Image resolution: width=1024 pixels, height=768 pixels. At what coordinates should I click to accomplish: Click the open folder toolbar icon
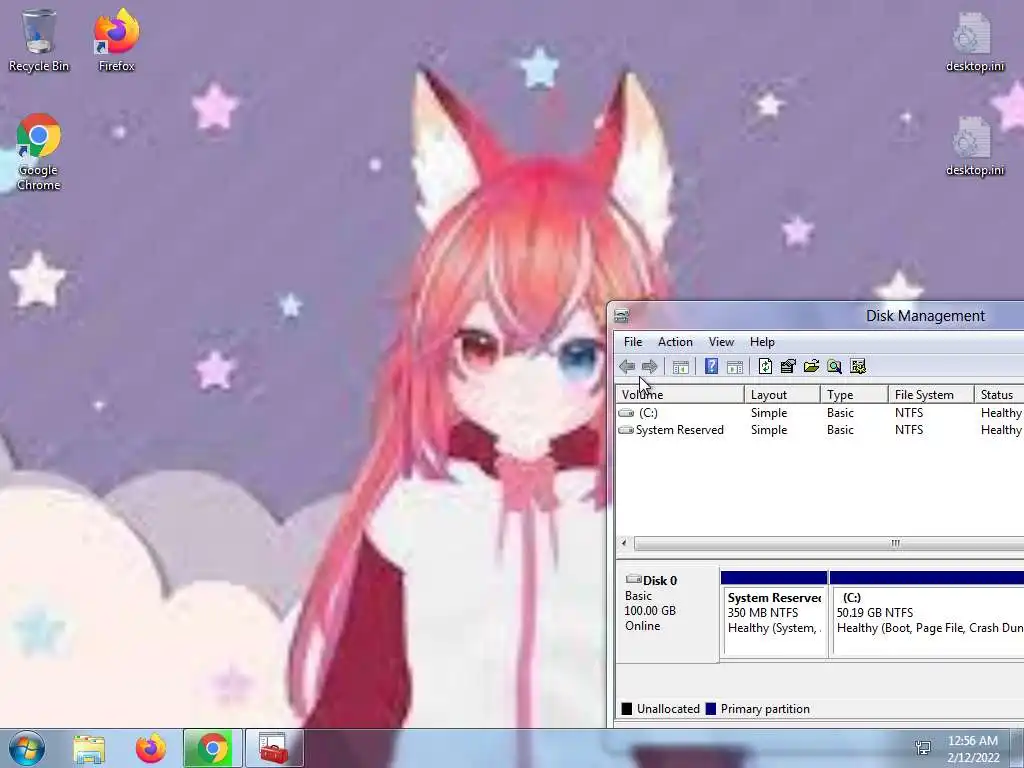[811, 366]
